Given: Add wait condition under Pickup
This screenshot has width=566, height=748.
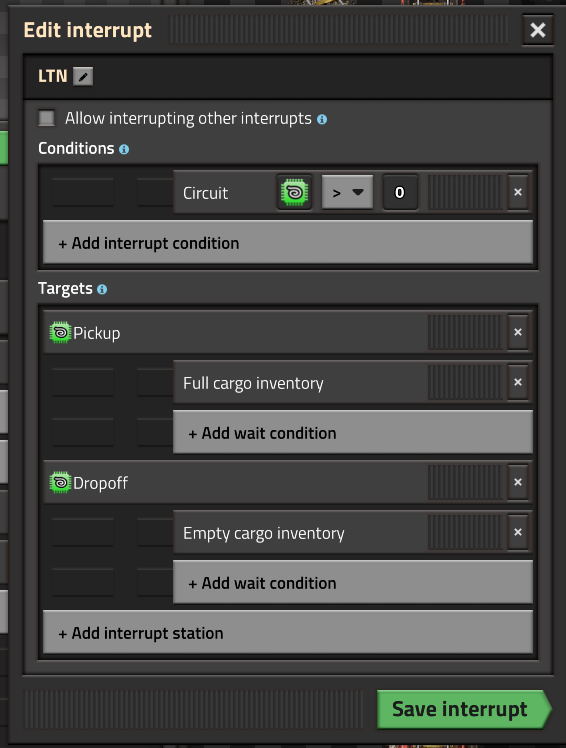Looking at the screenshot, I should [353, 432].
